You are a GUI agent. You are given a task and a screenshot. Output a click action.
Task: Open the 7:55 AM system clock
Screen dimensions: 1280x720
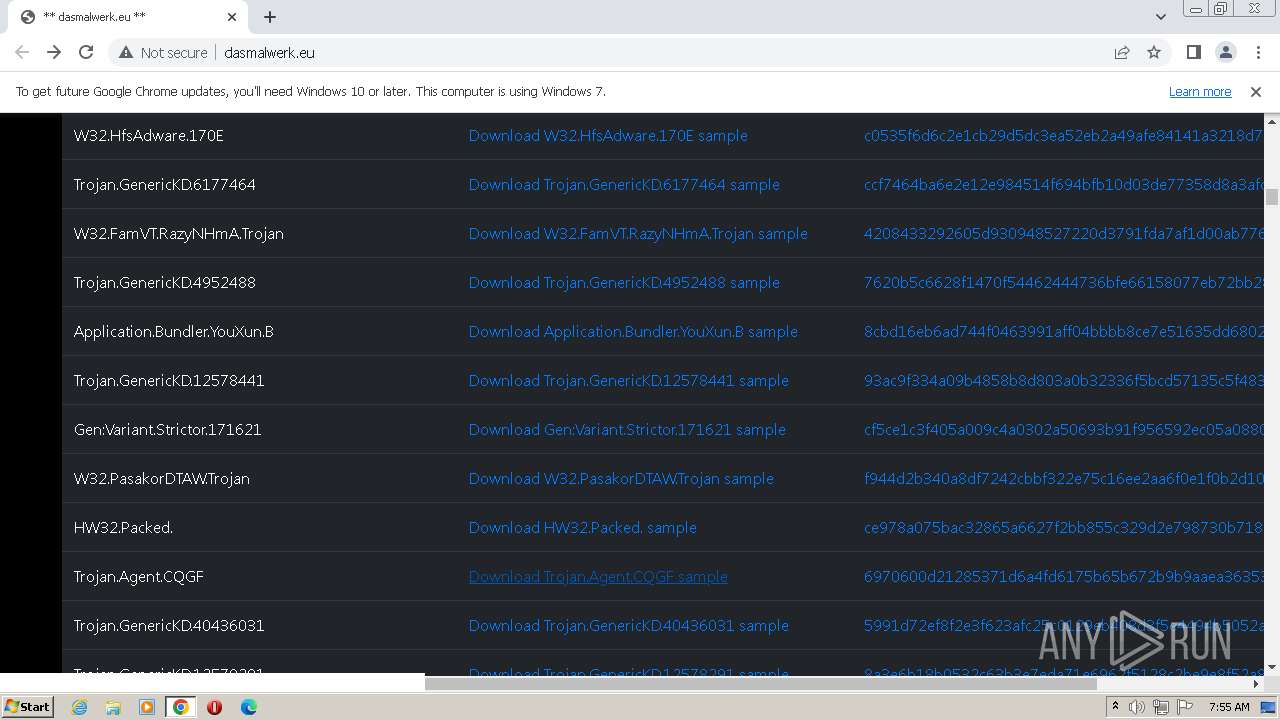pos(1229,707)
